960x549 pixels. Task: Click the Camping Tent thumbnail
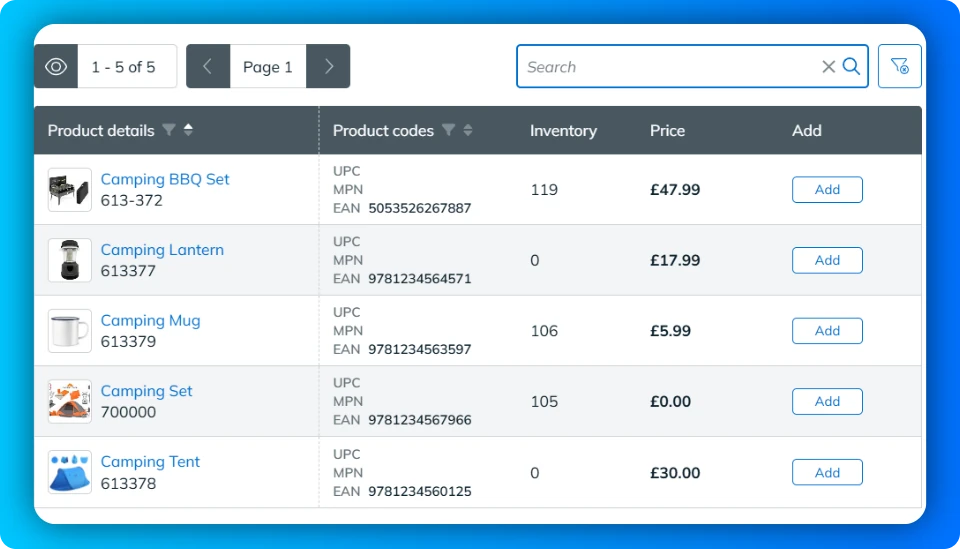(70, 472)
